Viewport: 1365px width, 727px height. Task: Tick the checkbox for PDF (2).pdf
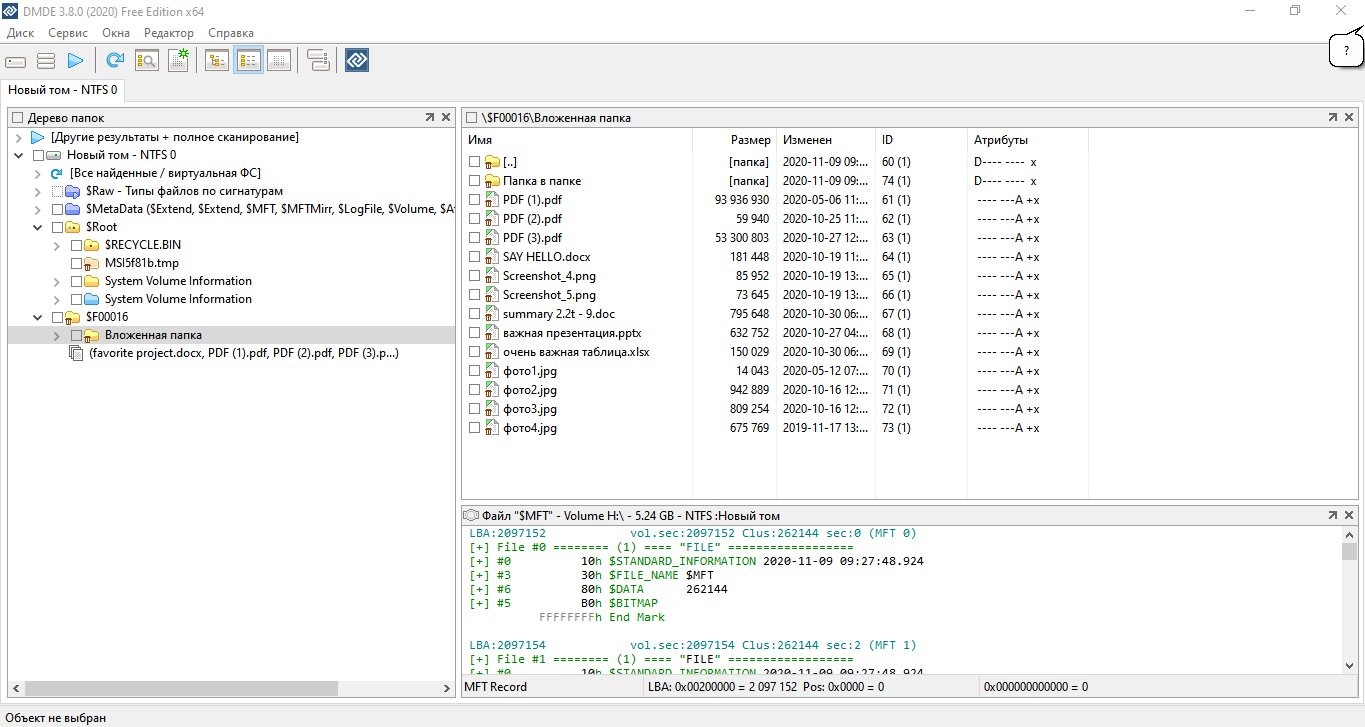[x=474, y=219]
